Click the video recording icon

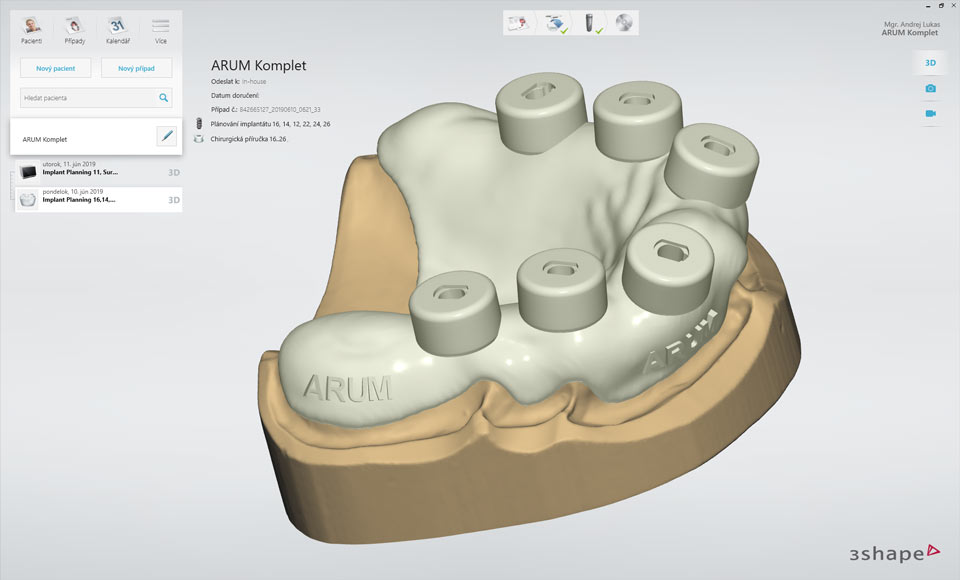(930, 113)
